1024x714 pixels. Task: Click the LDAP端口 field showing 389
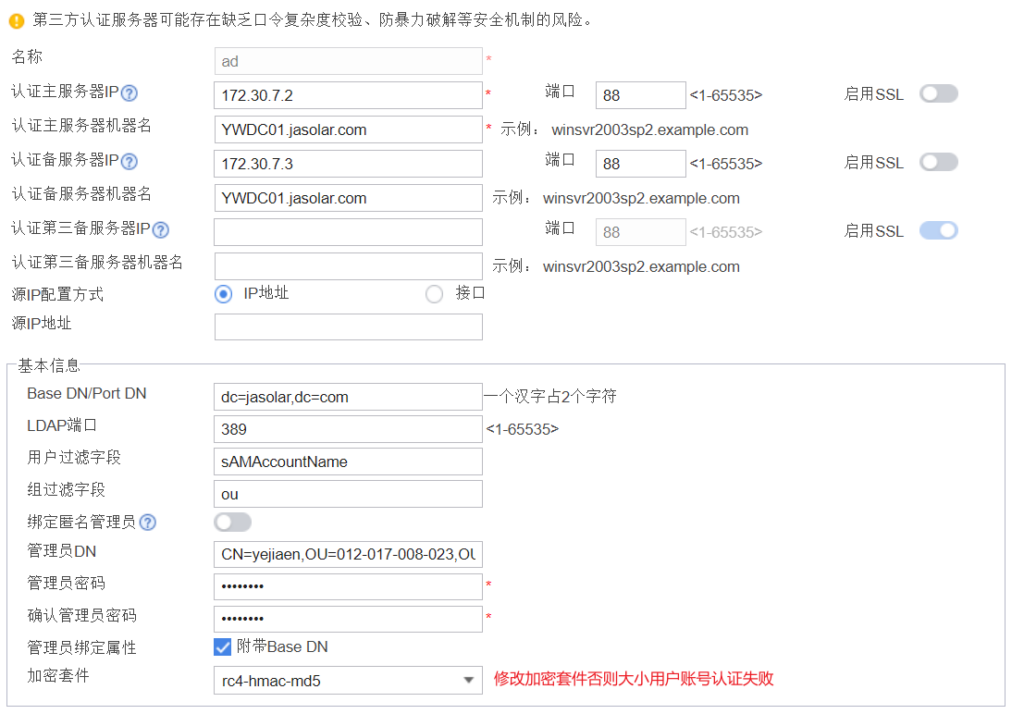pos(348,429)
